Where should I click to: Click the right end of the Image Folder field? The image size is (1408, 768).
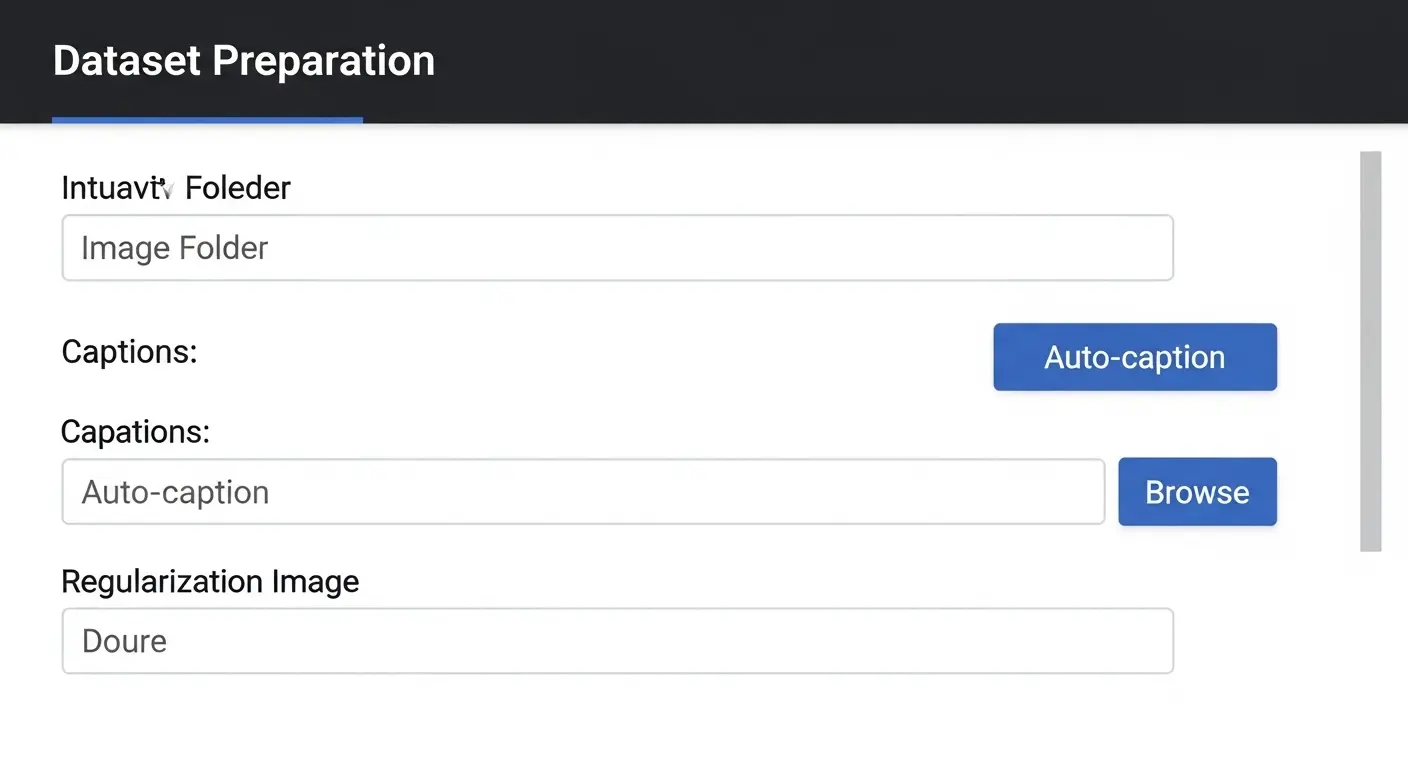pyautogui.click(x=1140, y=248)
